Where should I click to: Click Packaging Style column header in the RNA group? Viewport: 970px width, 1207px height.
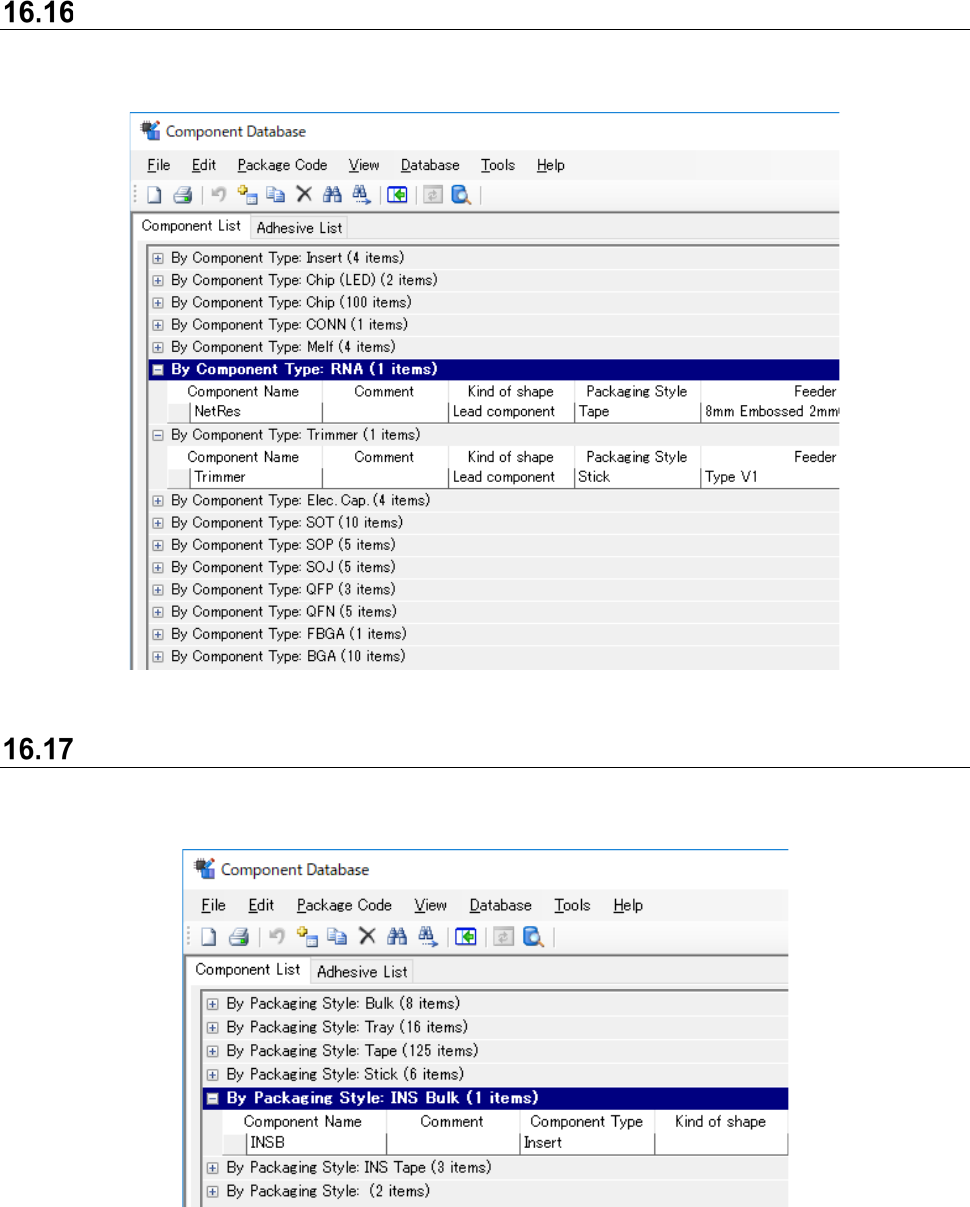(637, 392)
